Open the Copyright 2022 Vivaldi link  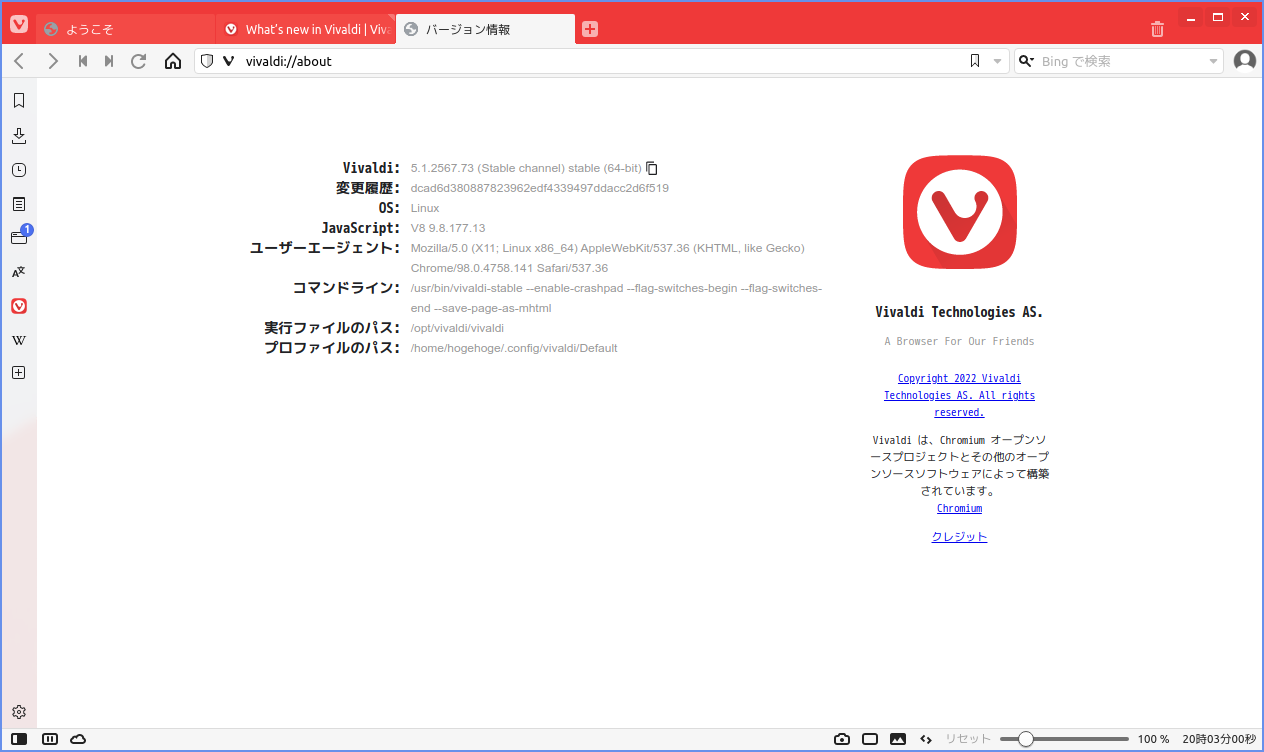pyautogui.click(x=959, y=395)
